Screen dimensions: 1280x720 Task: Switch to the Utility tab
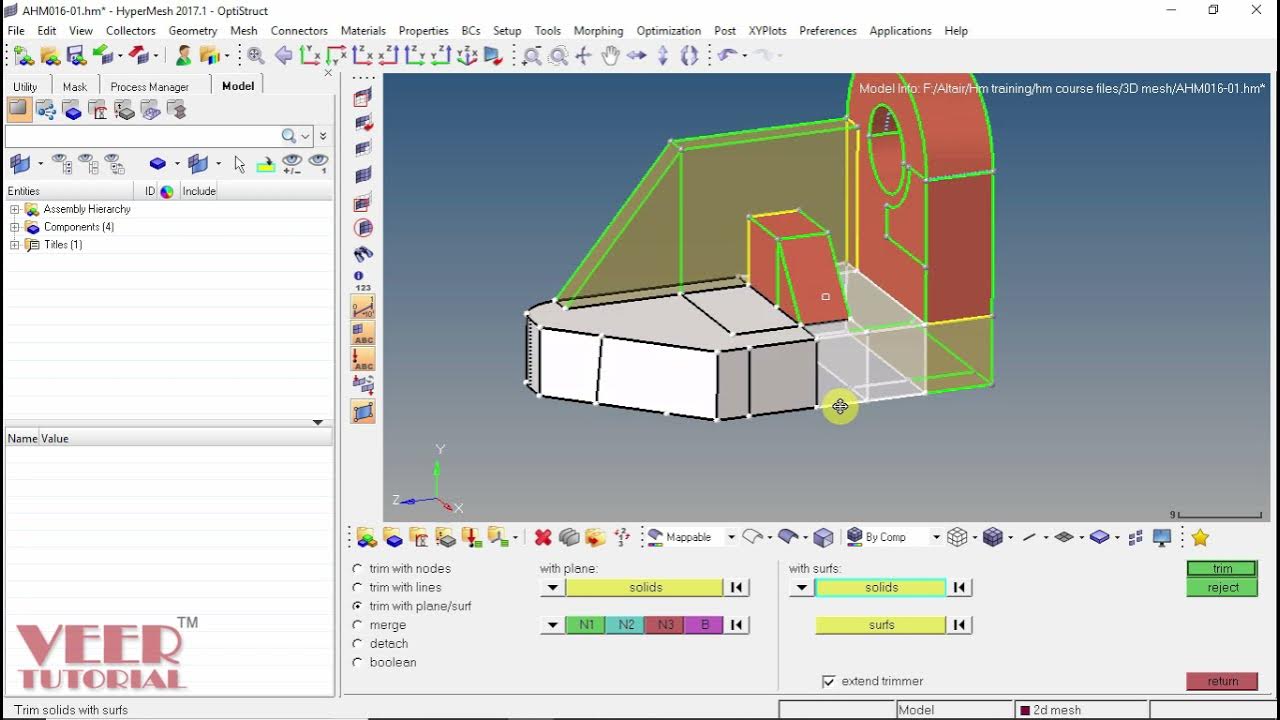(25, 87)
